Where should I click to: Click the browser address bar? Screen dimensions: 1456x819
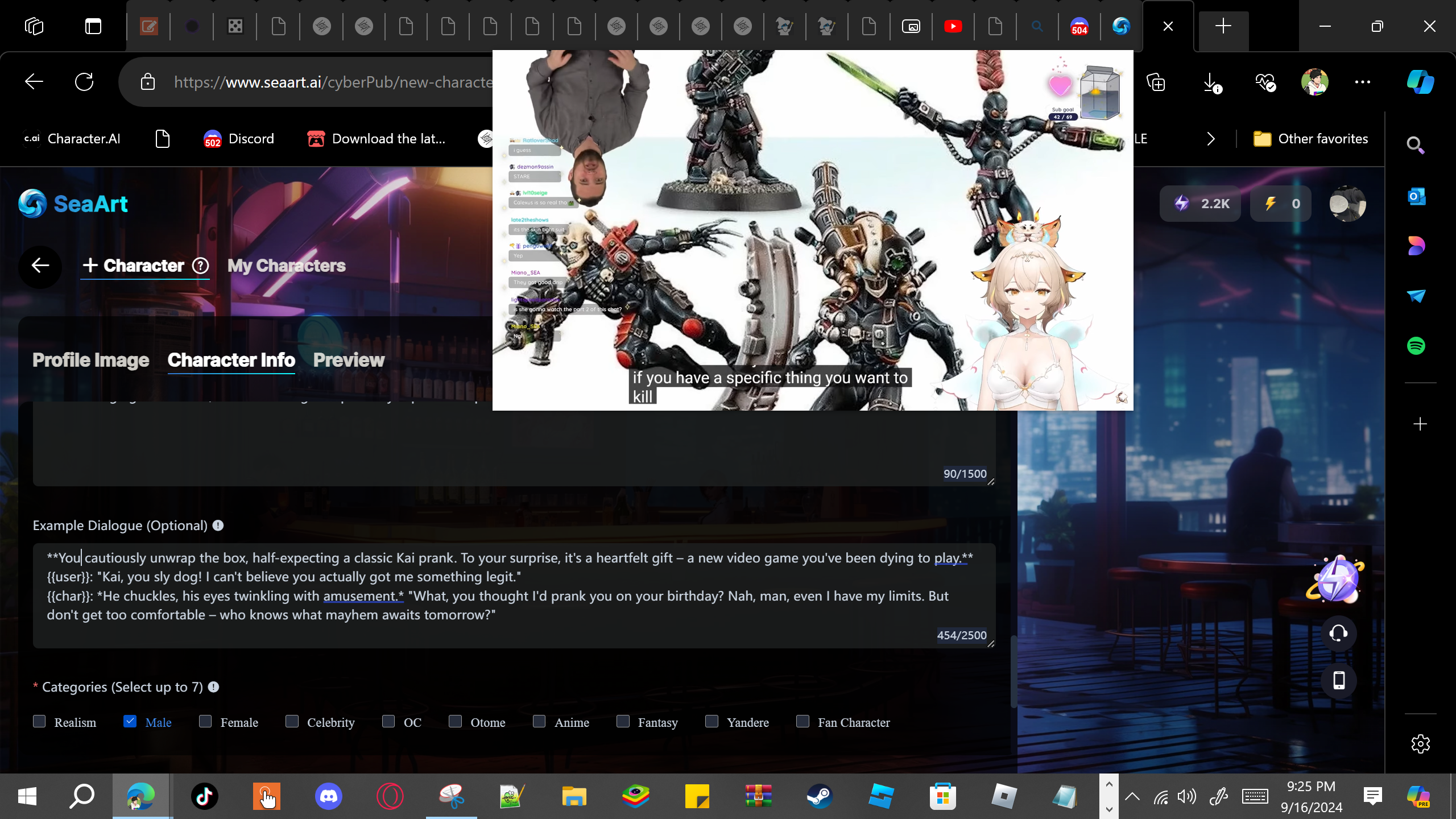333,82
